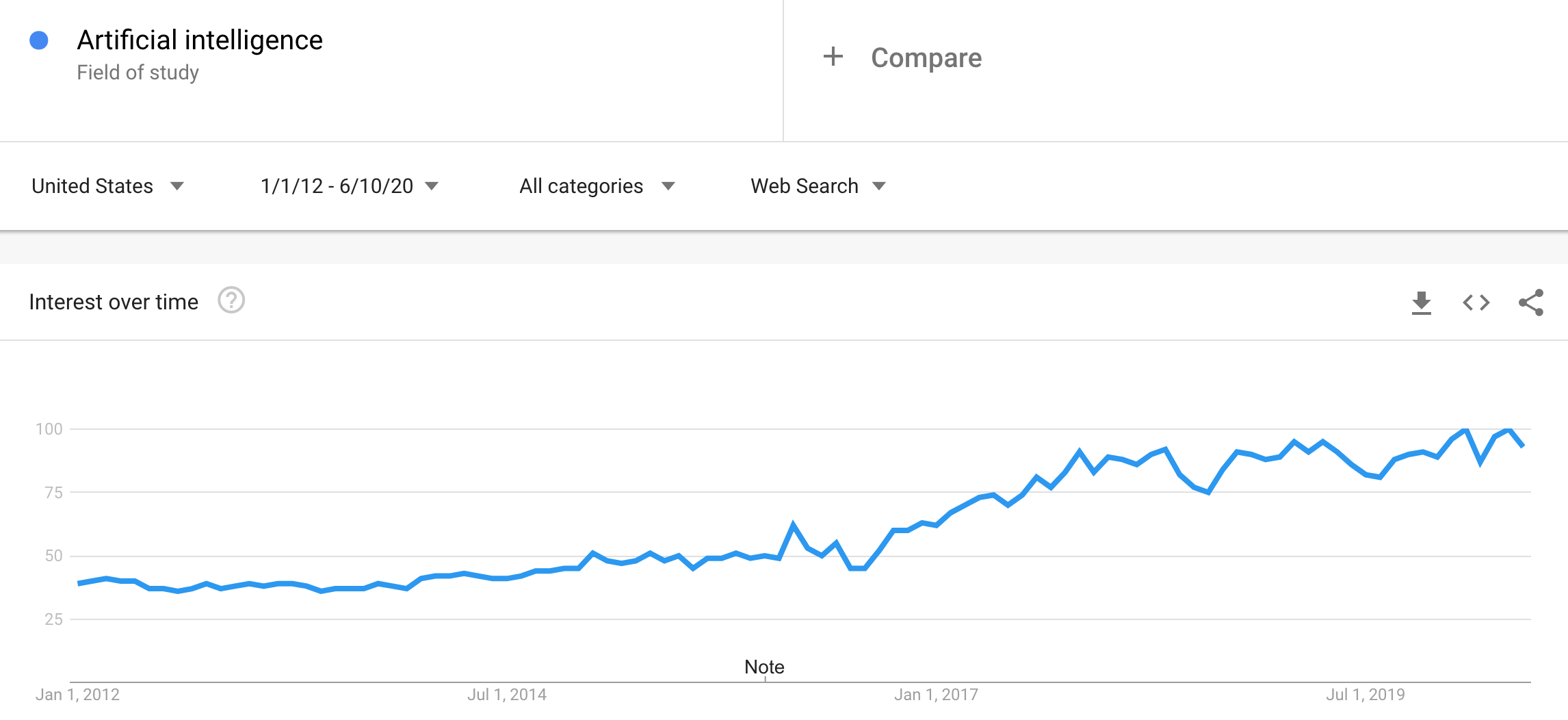1568x720 pixels.
Task: Click the Field of study label under the term
Action: (137, 70)
